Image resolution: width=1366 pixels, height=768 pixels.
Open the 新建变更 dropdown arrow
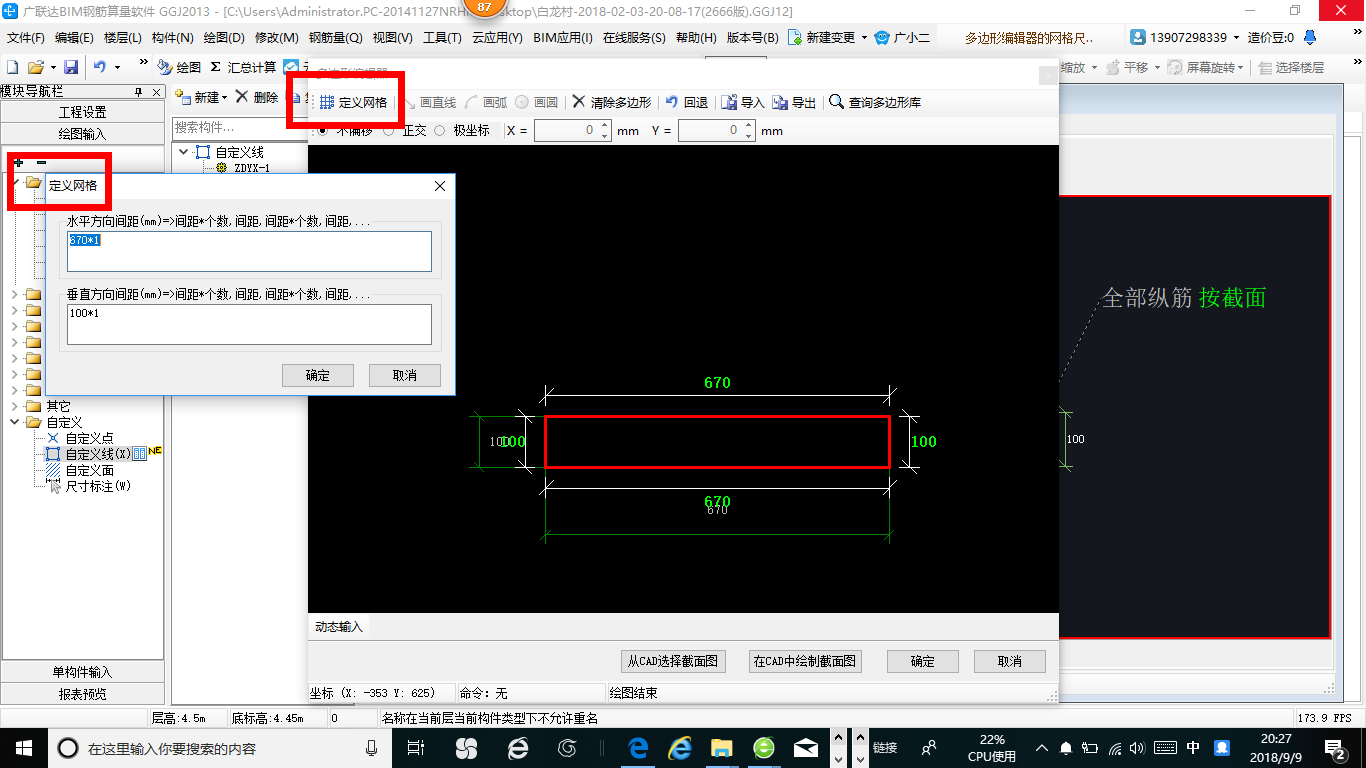click(x=862, y=37)
